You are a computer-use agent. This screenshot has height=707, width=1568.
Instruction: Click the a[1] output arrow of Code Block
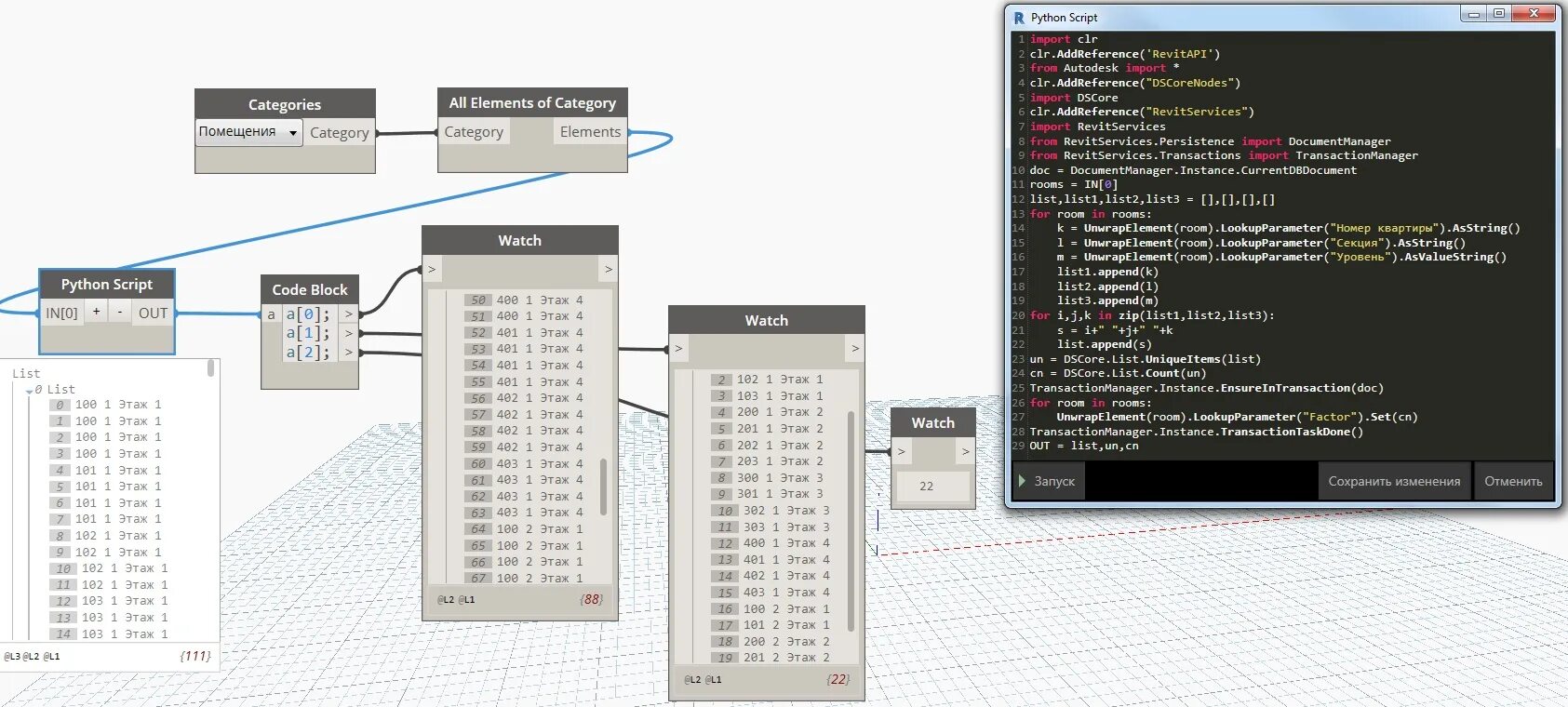[x=349, y=333]
